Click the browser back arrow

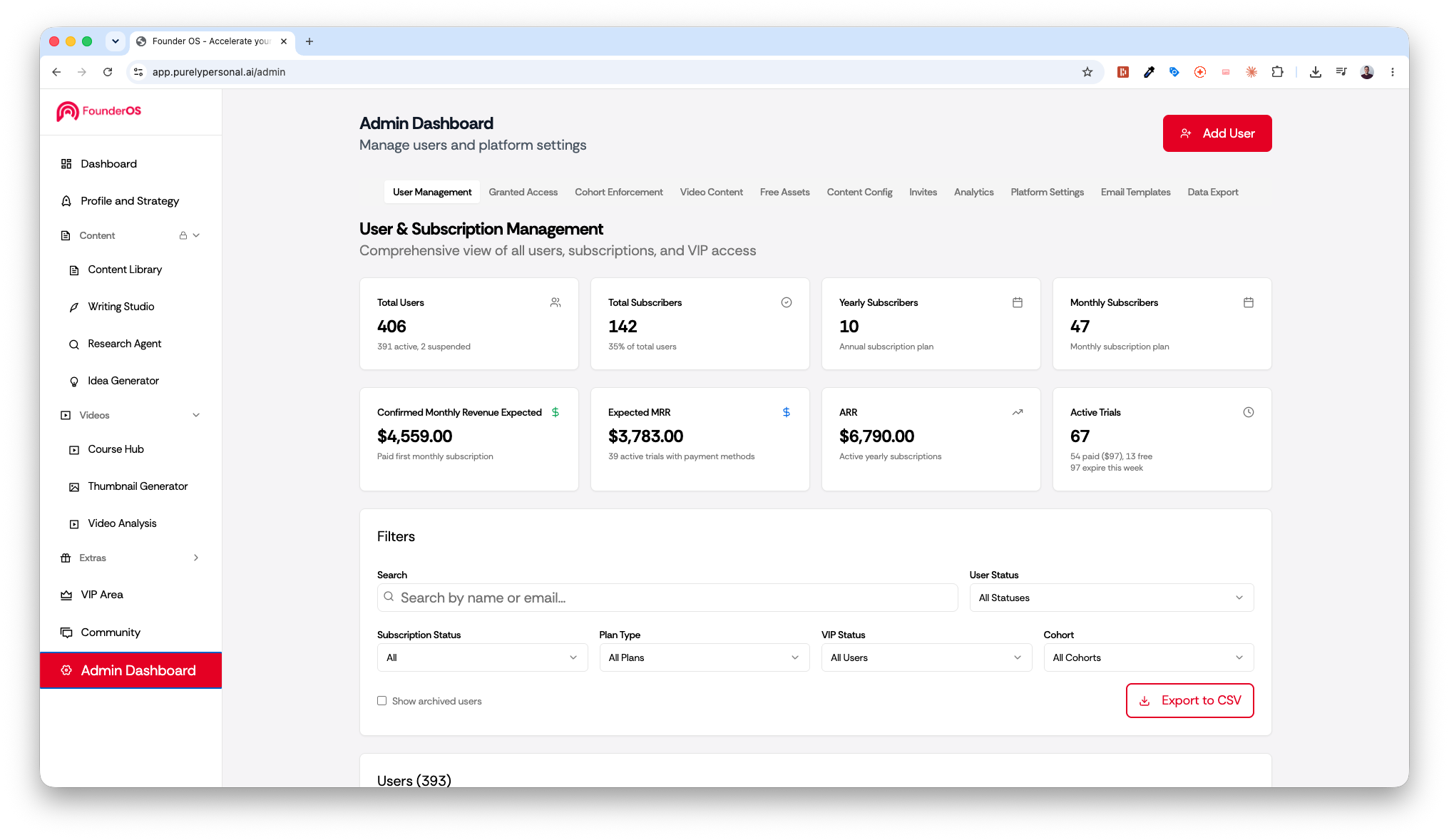[x=56, y=72]
